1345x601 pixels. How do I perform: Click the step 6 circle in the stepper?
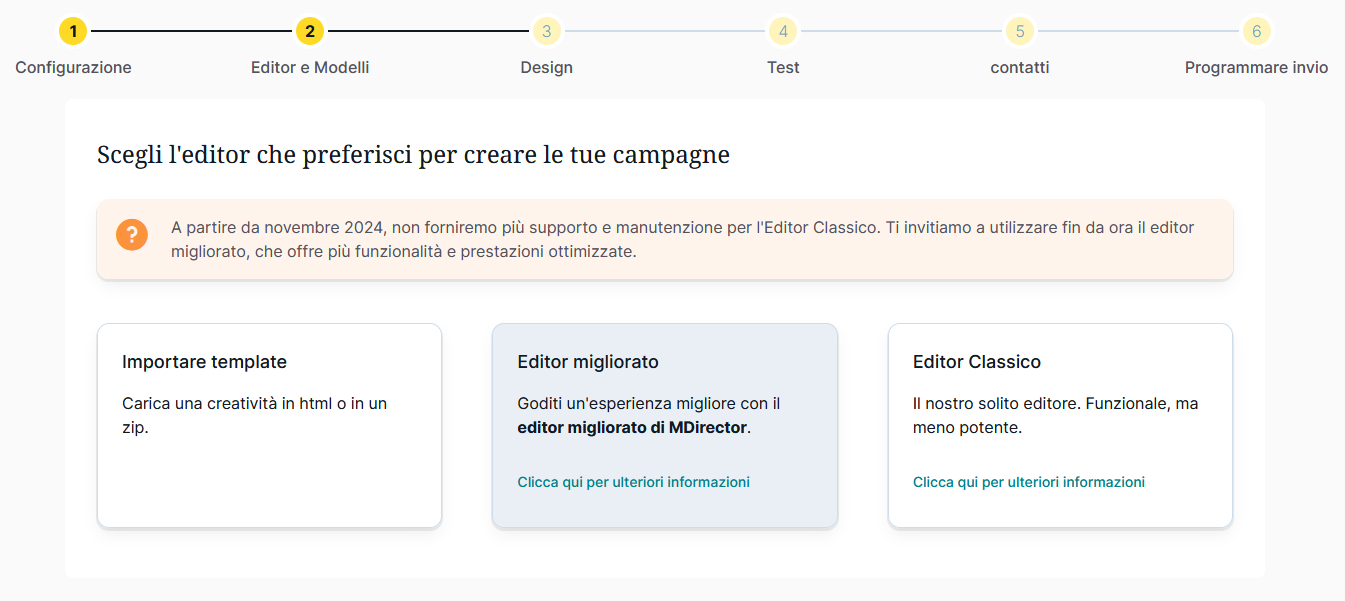1257,32
